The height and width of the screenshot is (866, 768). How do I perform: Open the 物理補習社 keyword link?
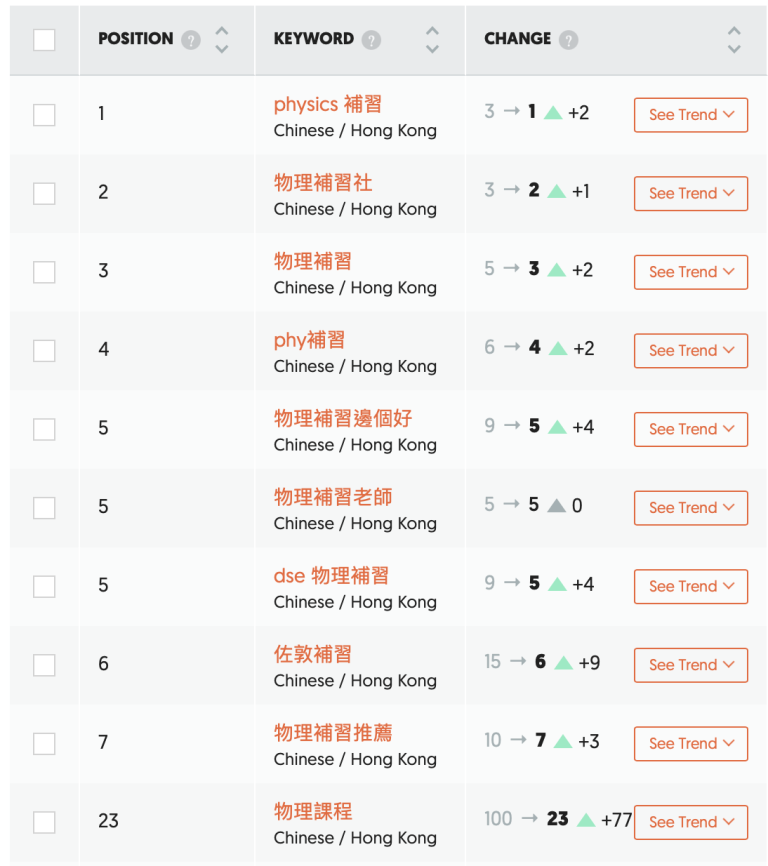pyautogui.click(x=323, y=183)
